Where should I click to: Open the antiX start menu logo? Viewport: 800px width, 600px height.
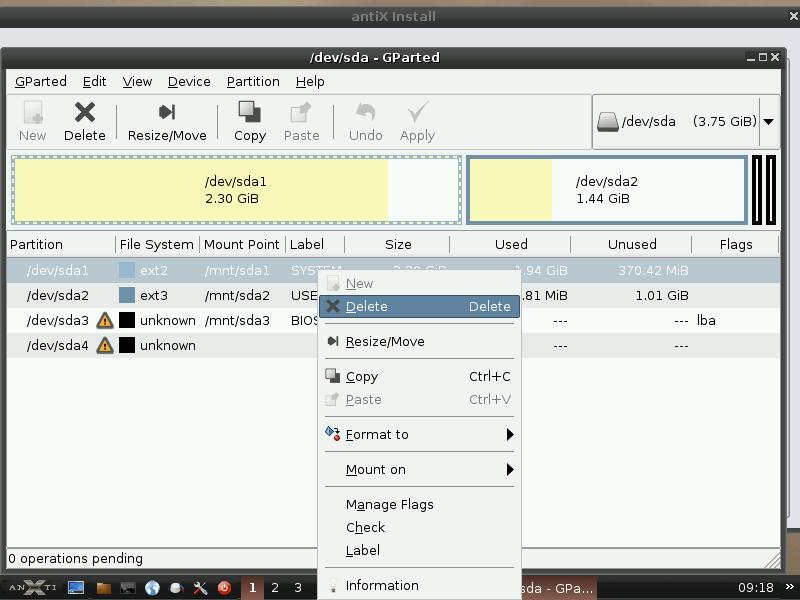[33, 588]
